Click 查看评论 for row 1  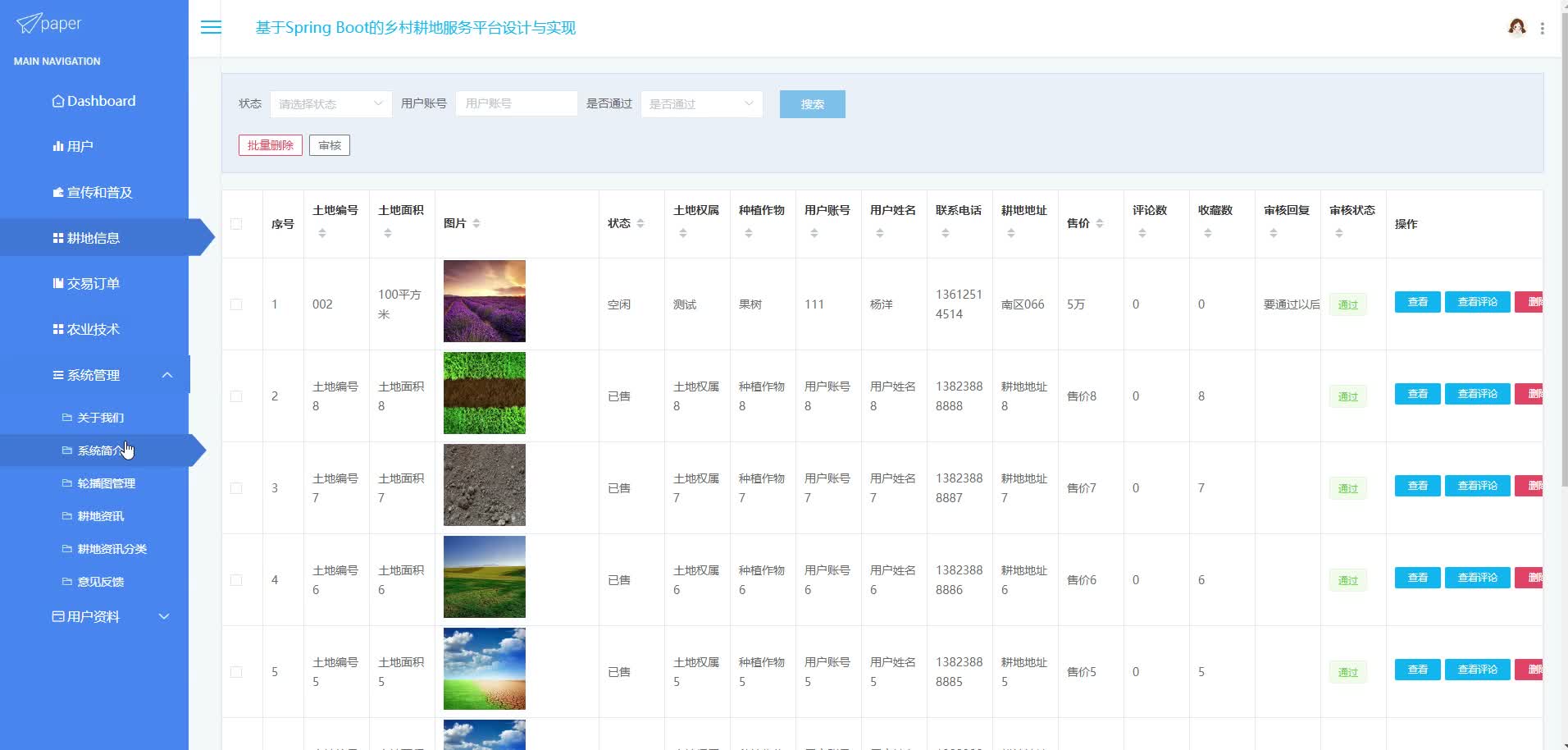(1477, 302)
